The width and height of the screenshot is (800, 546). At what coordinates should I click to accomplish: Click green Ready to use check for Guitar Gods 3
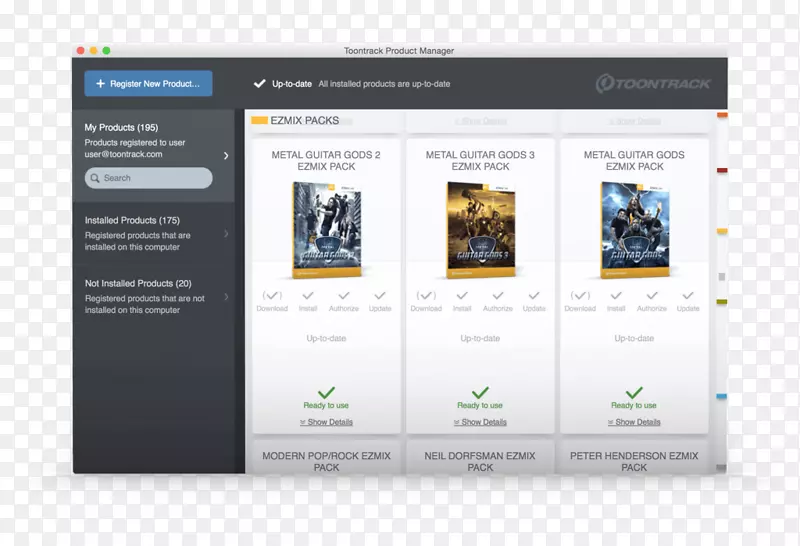tap(480, 393)
